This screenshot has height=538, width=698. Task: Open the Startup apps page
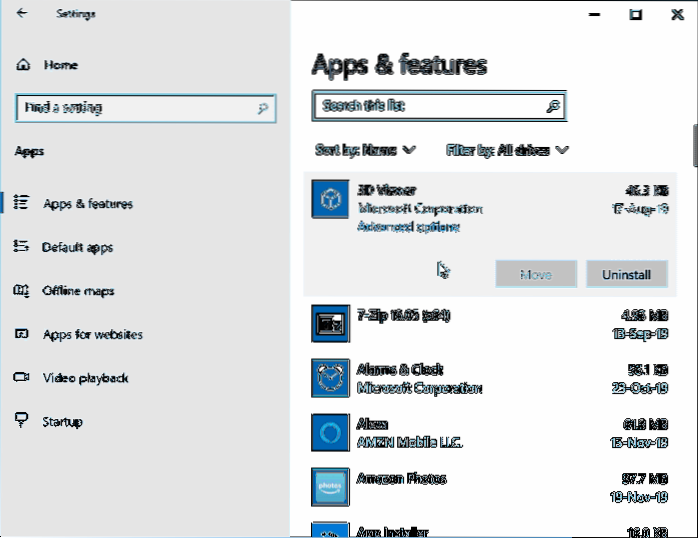(x=62, y=422)
